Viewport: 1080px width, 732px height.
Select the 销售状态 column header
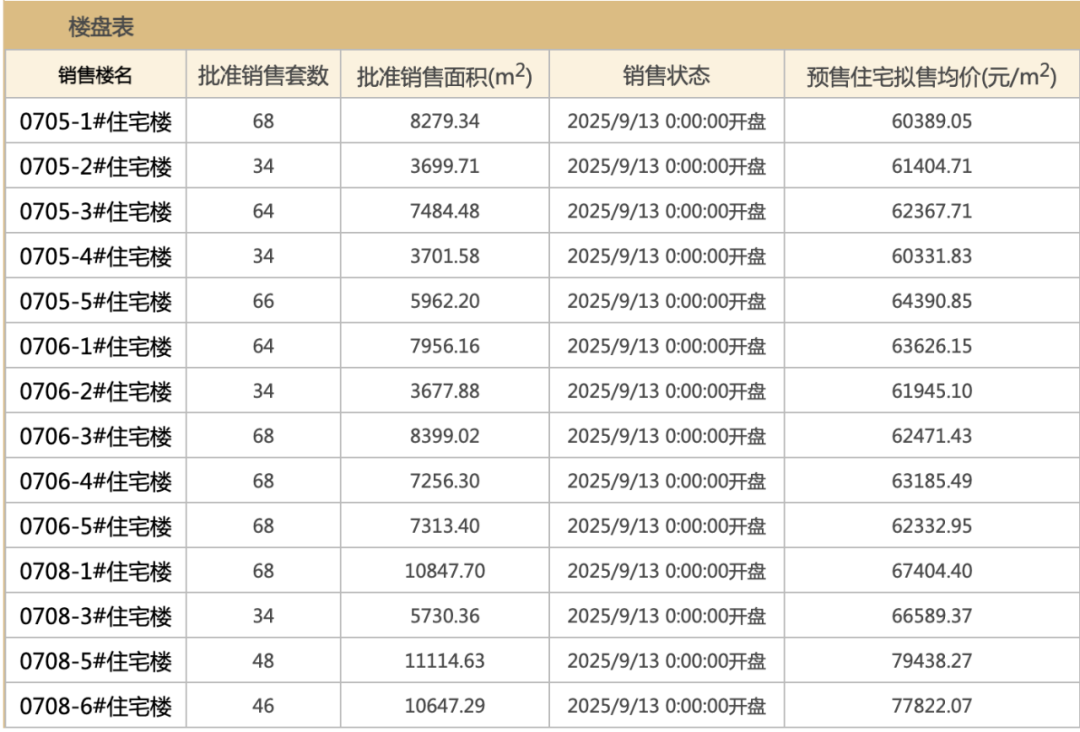coord(666,76)
